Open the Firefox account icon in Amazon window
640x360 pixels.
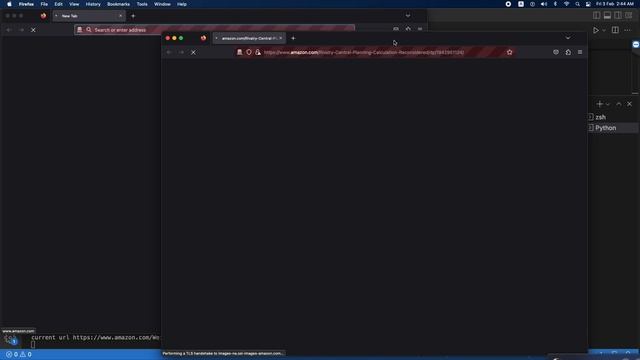click(x=556, y=52)
